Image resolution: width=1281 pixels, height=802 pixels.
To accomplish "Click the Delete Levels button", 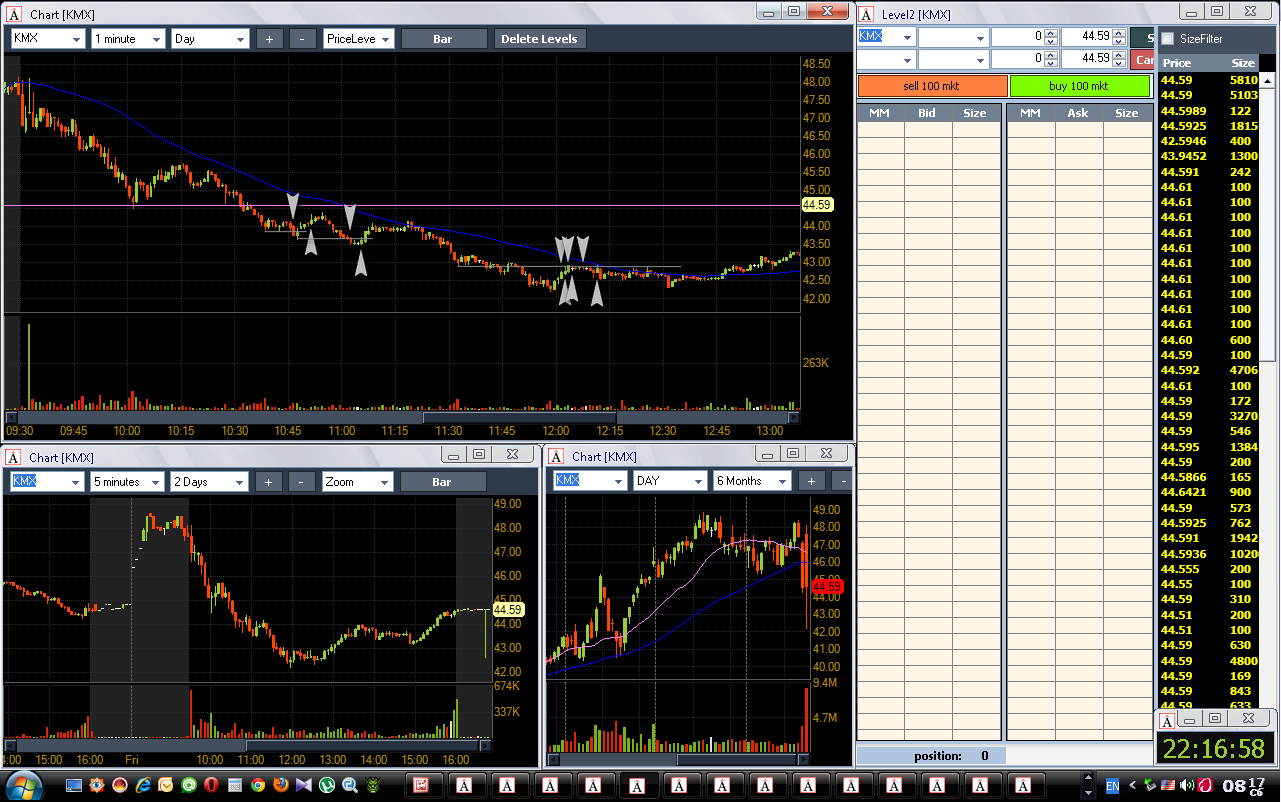I will tap(539, 39).
